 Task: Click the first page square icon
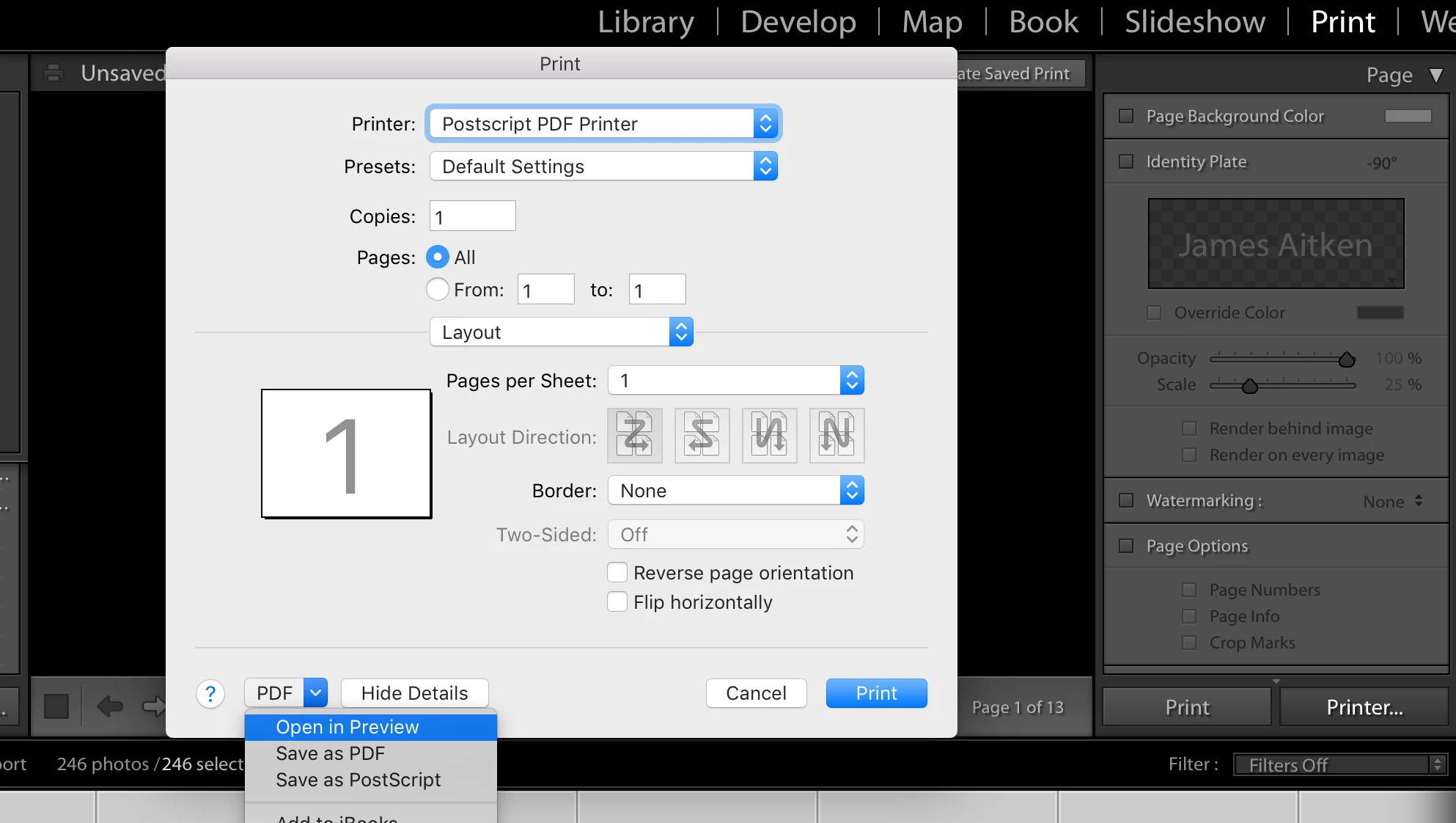tap(56, 706)
